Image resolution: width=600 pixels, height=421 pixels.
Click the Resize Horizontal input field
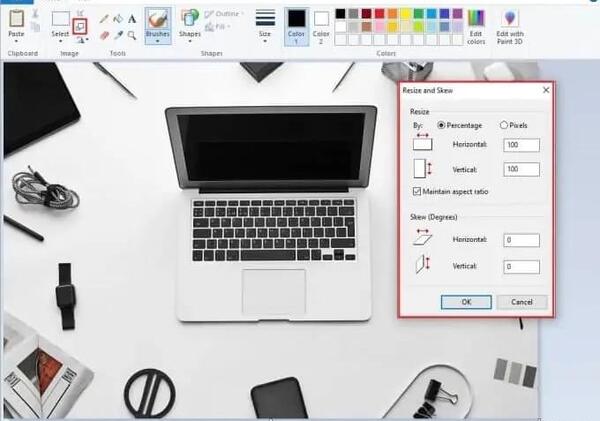point(522,145)
